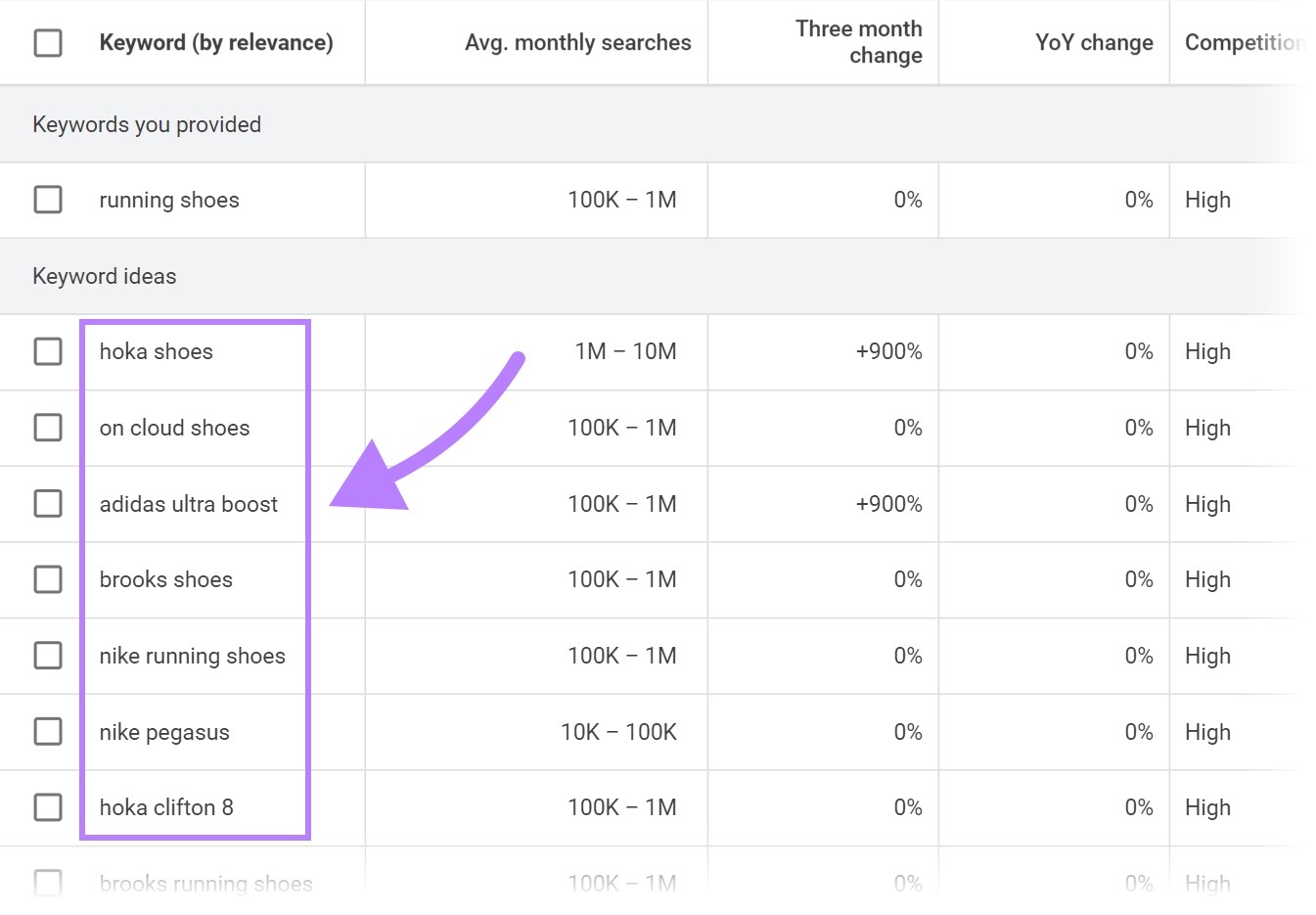Screen dimensions: 1316x915
Task: Click the adidas ultra boost keyword
Action: point(189,504)
